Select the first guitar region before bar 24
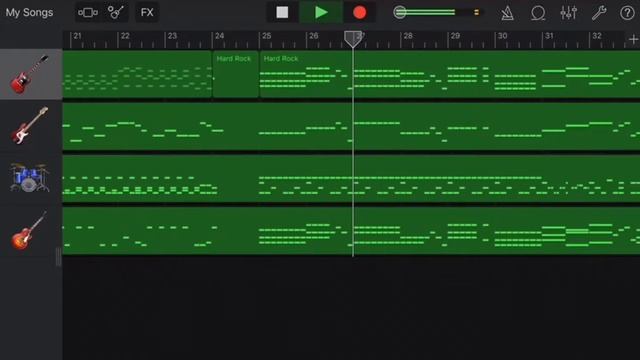Viewport: 640px width, 360px height. [137, 74]
